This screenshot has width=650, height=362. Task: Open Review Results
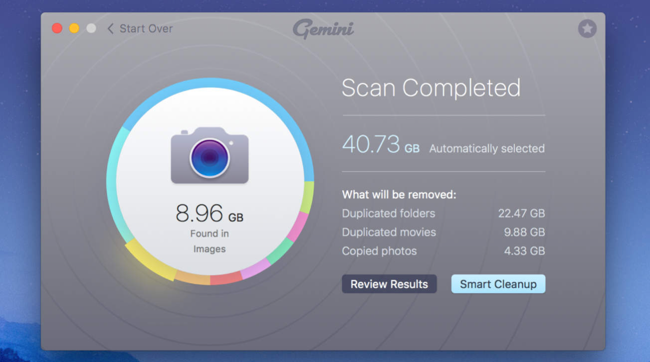pos(389,284)
